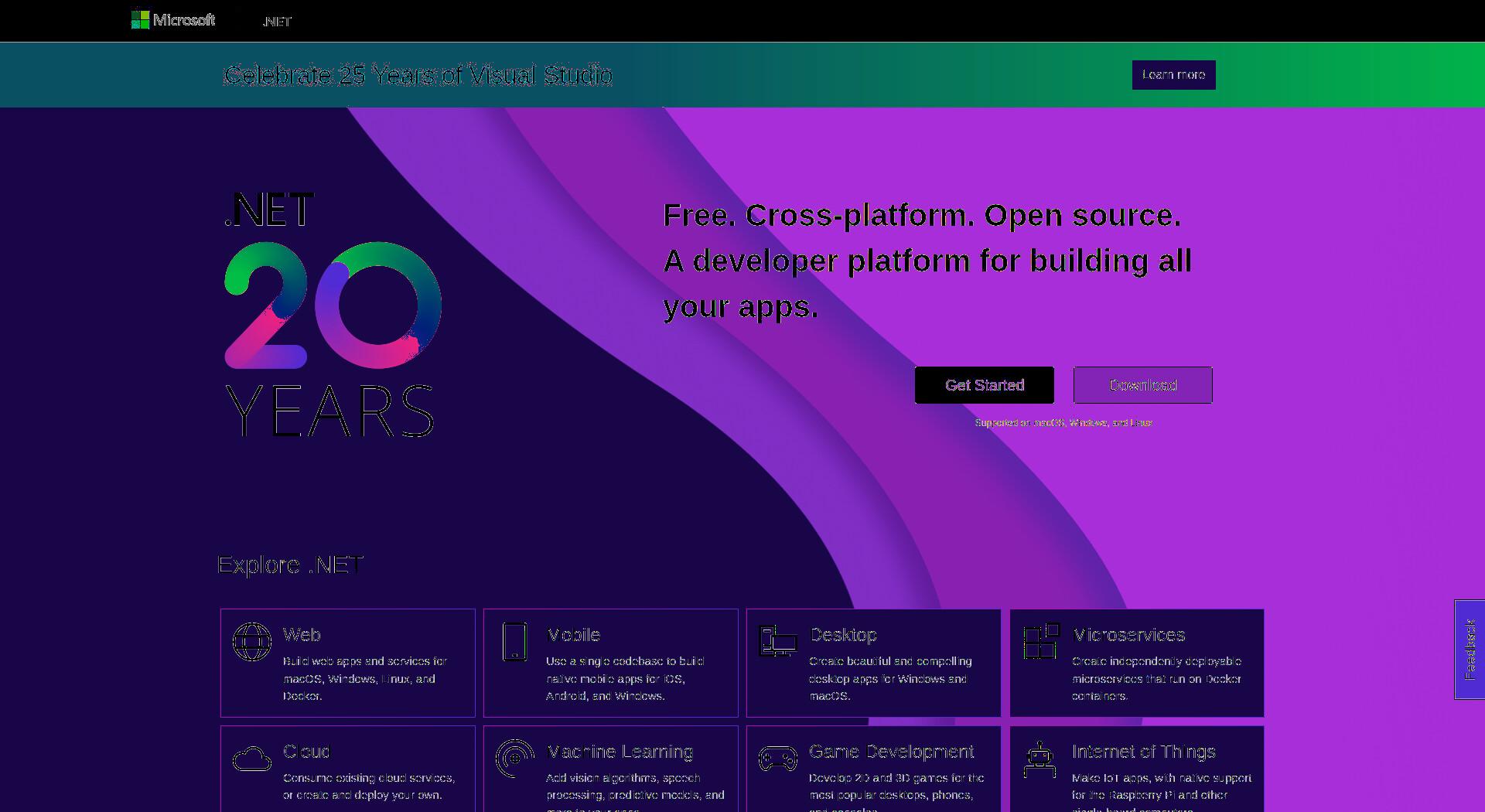Viewport: 1485px width, 812px height.
Task: Click the Game Development controller icon
Action: coord(777,759)
